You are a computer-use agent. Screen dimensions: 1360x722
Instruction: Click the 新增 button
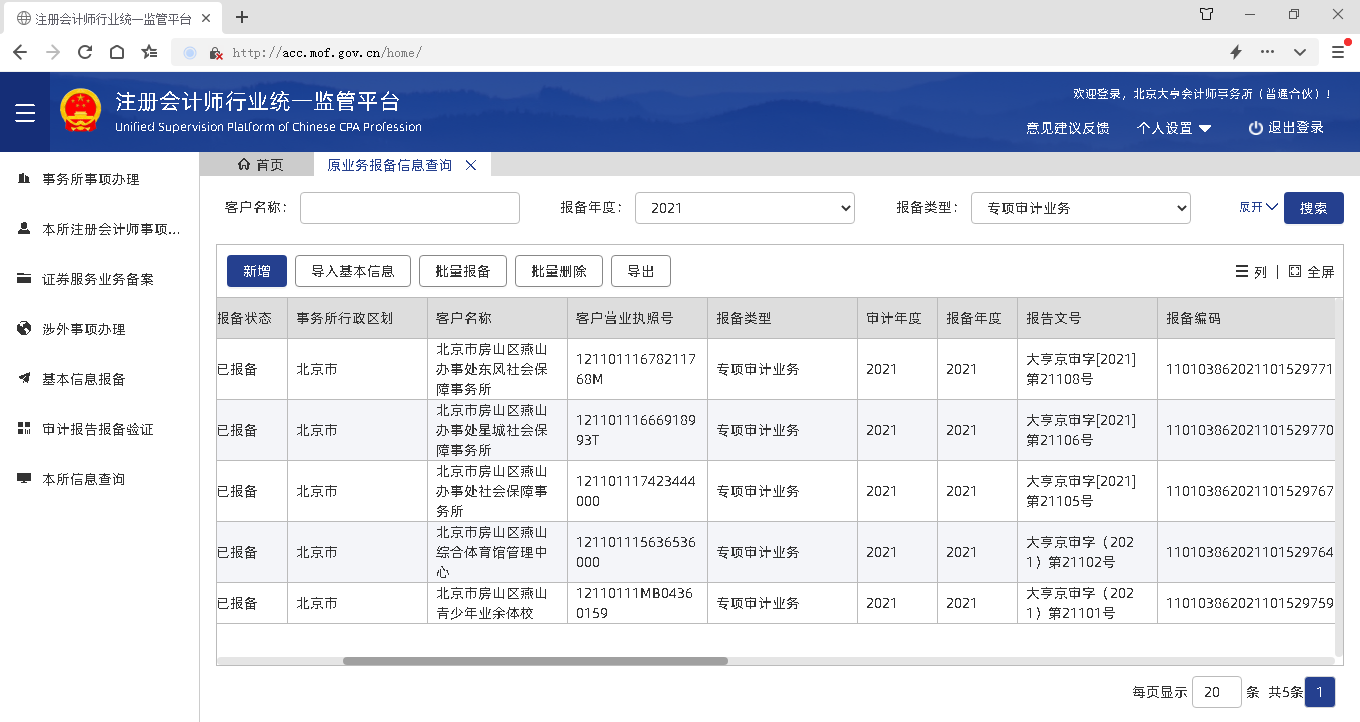pos(257,271)
